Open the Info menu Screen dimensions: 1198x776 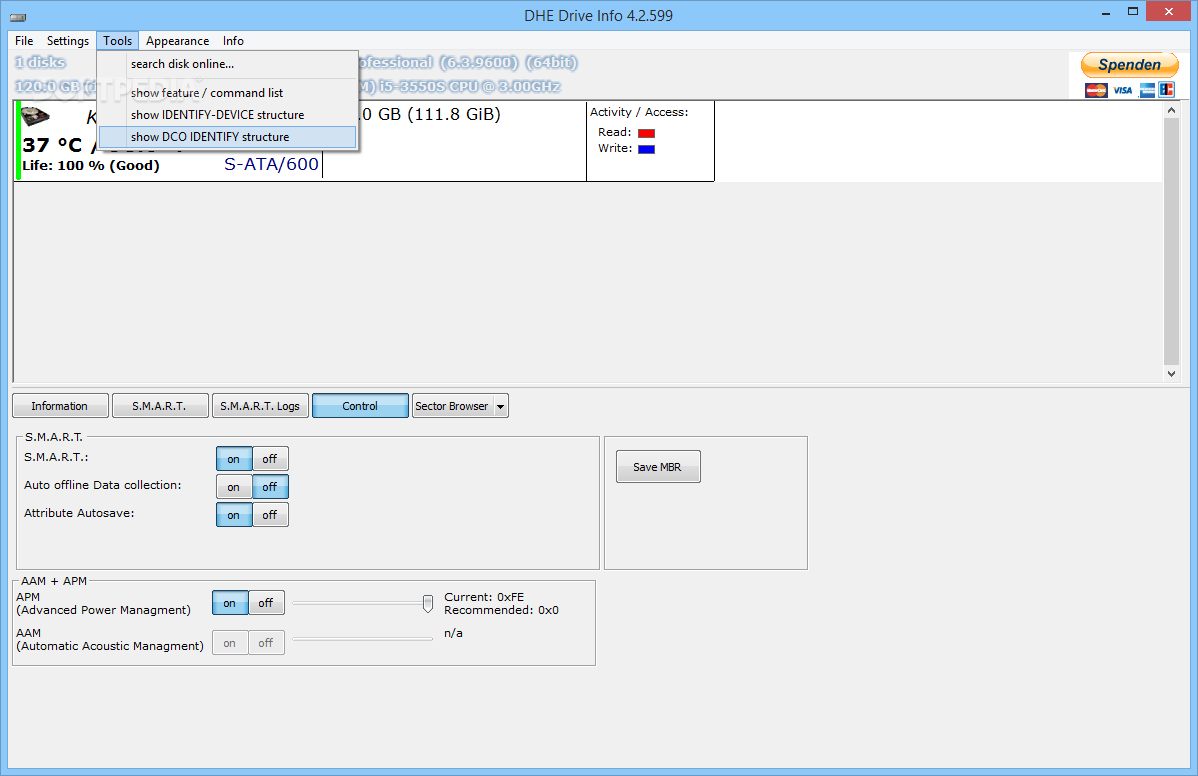(233, 40)
